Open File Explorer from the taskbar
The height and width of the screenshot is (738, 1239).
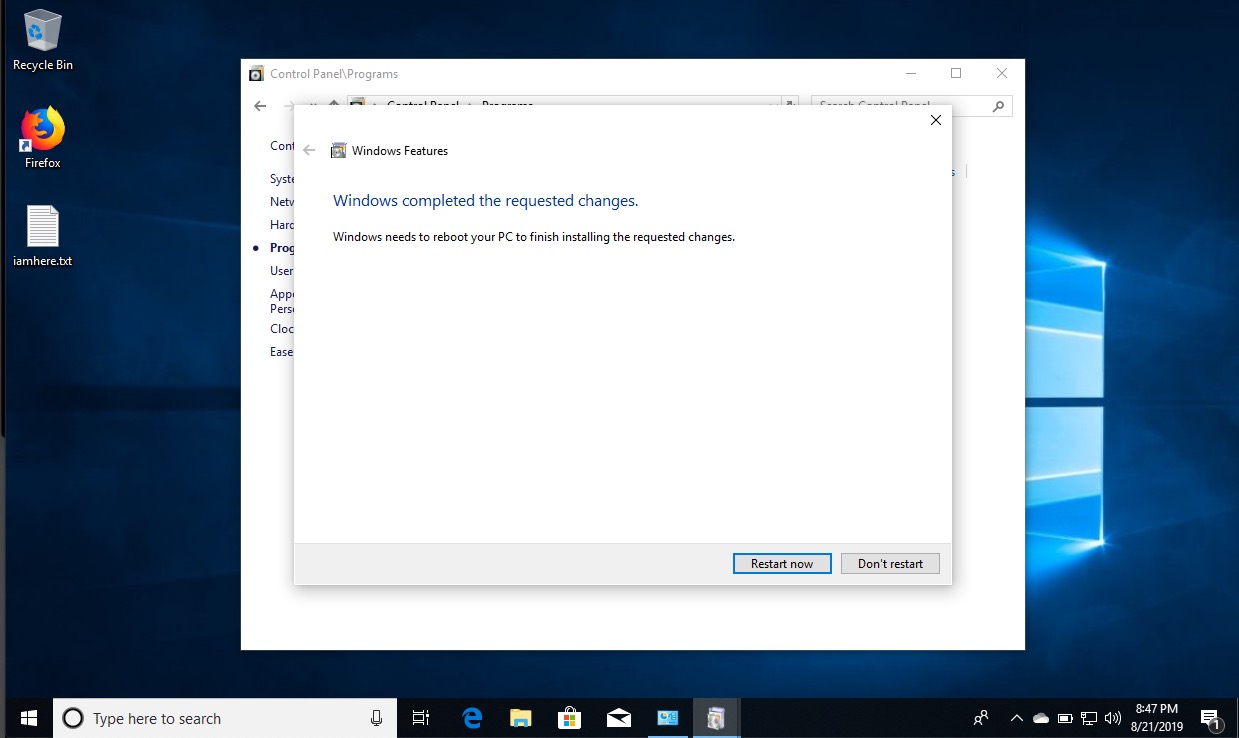520,718
